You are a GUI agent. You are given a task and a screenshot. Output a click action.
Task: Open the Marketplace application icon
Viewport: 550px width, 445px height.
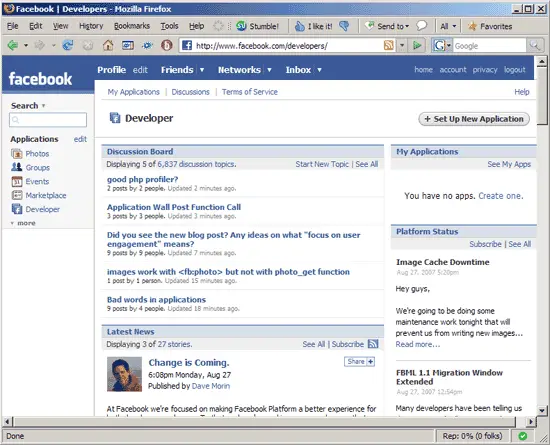pyautogui.click(x=16, y=195)
